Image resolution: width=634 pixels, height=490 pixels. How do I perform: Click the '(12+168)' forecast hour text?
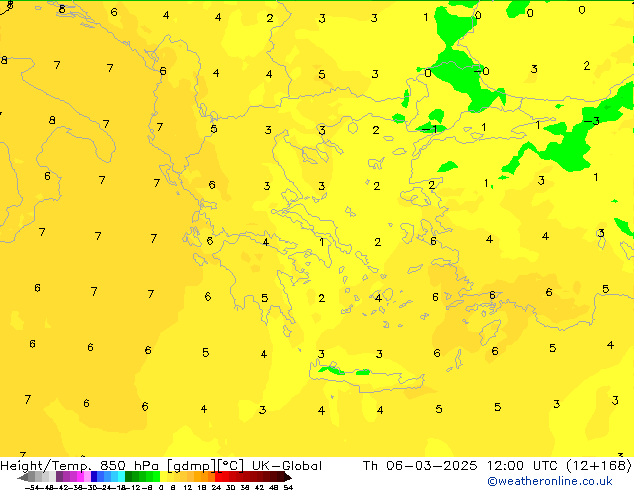point(599,465)
